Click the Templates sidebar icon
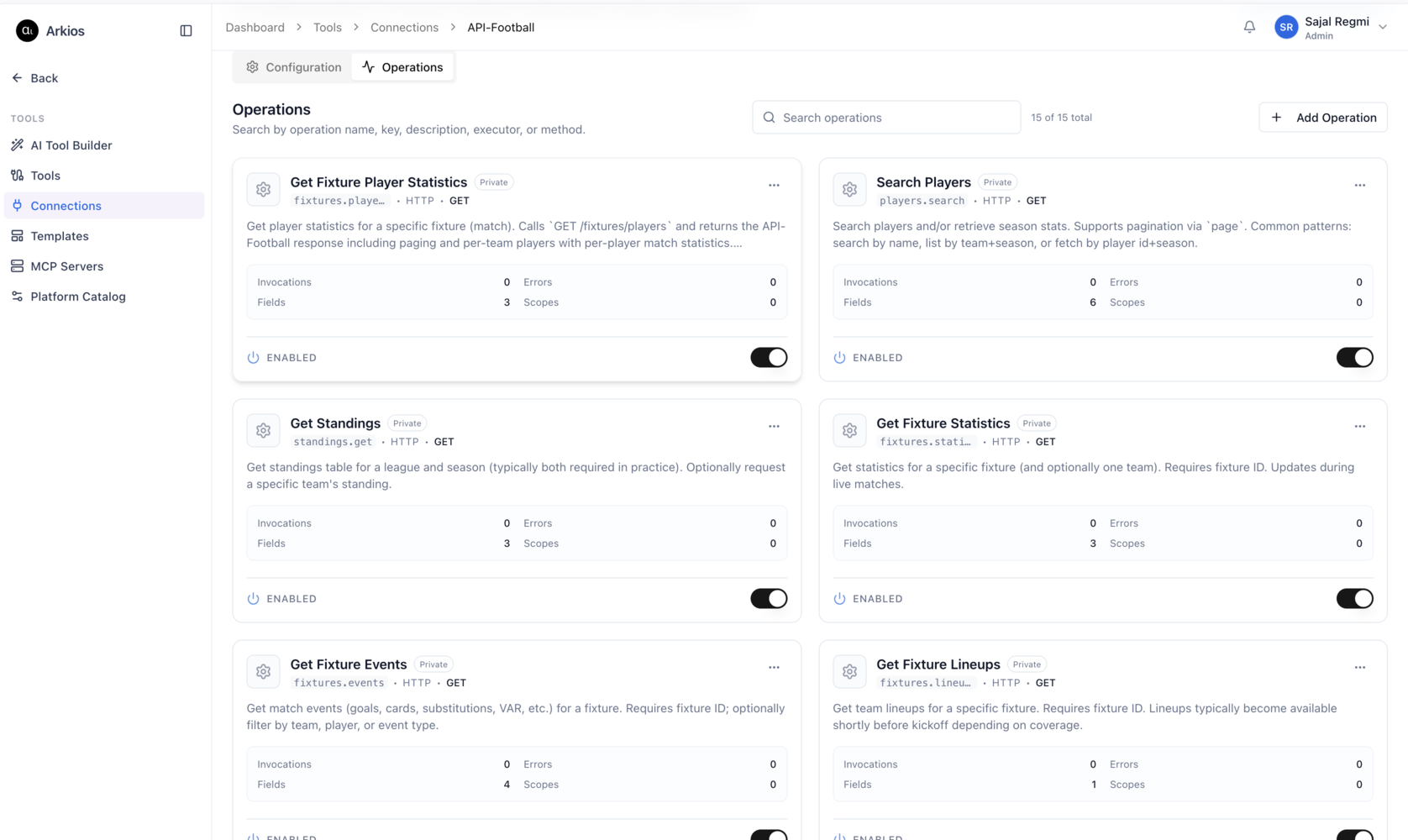The image size is (1408, 840). tap(17, 236)
